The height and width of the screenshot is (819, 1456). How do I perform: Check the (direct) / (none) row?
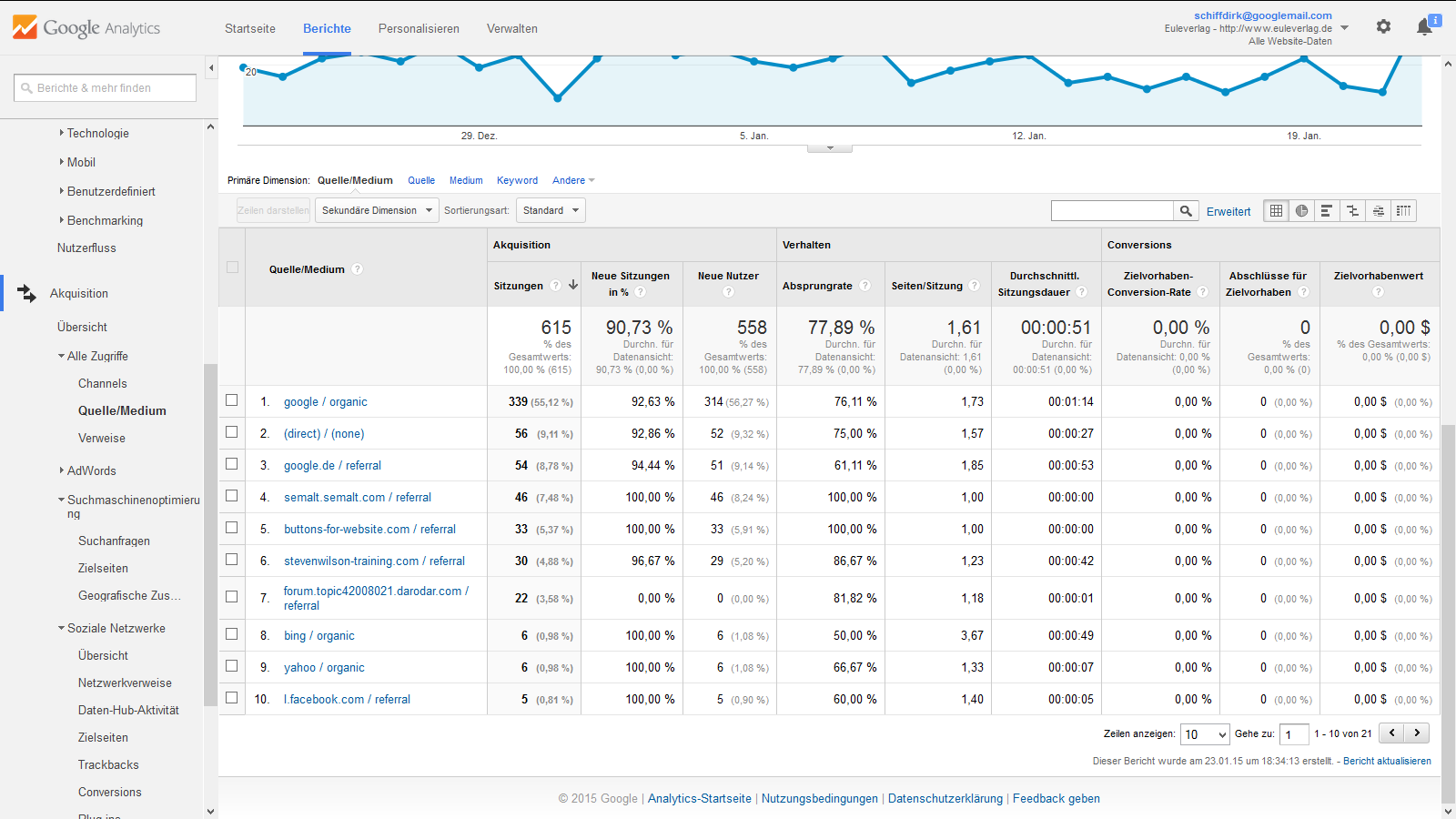click(232, 432)
